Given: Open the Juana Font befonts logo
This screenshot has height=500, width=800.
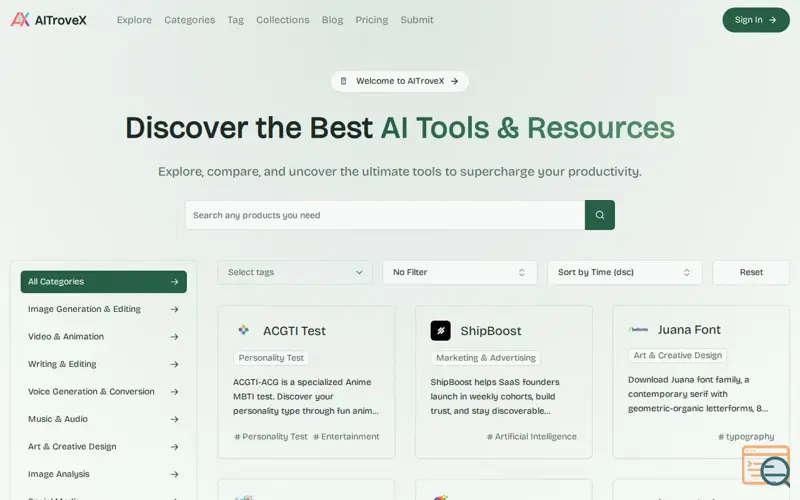Looking at the screenshot, I should [x=638, y=330].
